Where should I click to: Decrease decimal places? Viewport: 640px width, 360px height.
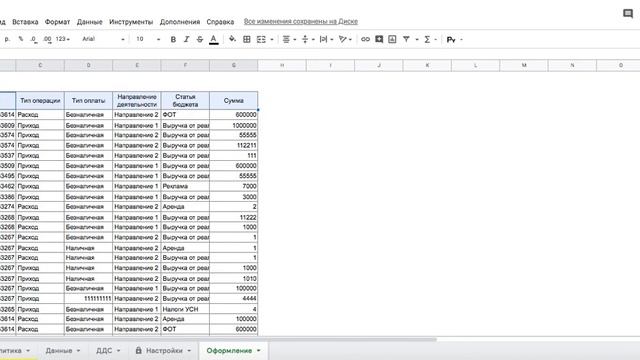click(34, 39)
